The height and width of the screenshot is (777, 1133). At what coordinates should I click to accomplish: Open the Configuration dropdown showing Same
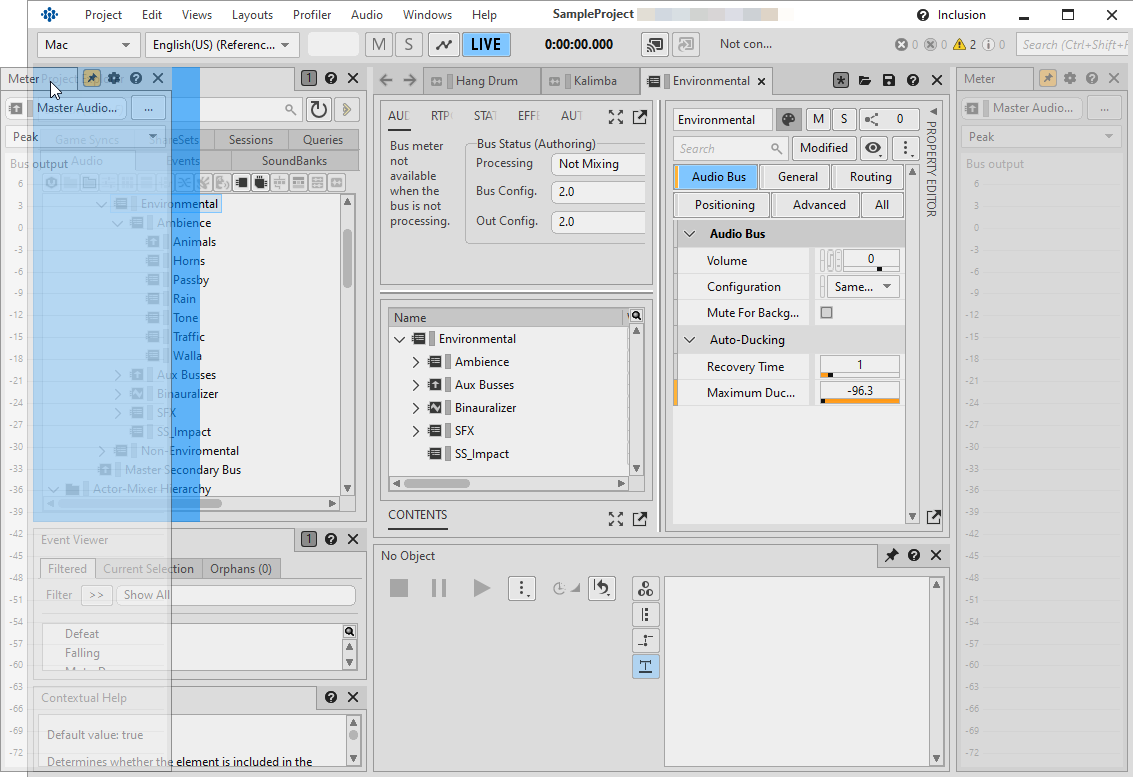862,287
